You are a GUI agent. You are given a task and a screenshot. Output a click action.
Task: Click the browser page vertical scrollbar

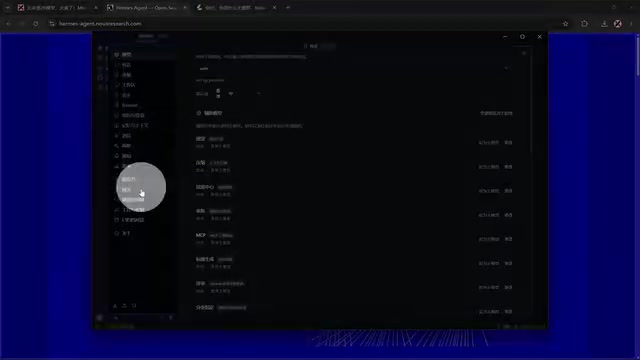pyautogui.click(x=637, y=55)
